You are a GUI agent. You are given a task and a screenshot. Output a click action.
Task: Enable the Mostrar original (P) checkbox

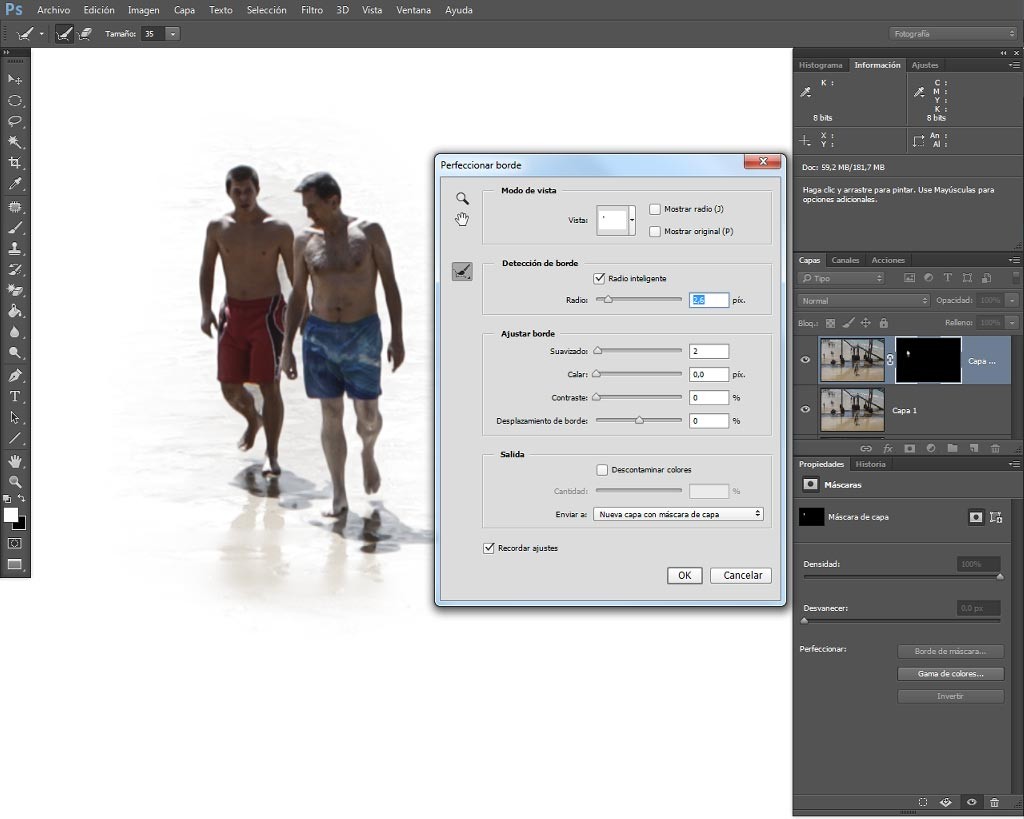655,231
